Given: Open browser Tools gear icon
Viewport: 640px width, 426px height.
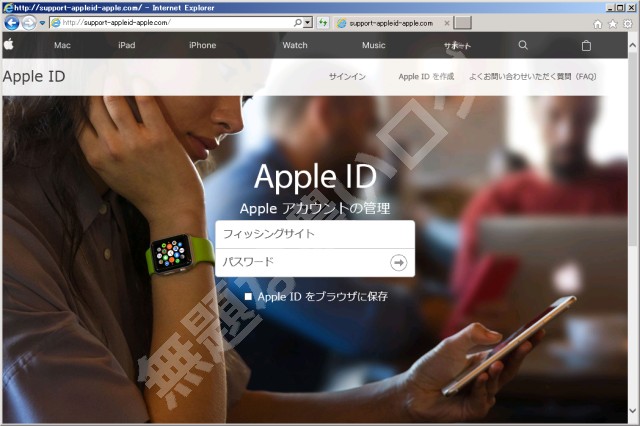Looking at the screenshot, I should coord(628,24).
